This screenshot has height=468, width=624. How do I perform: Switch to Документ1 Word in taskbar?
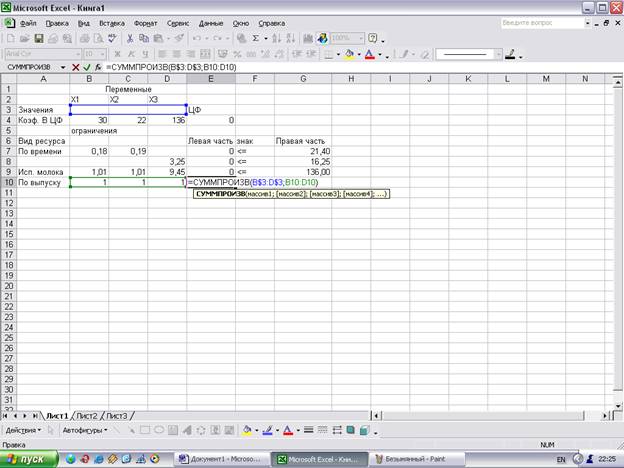coord(220,459)
